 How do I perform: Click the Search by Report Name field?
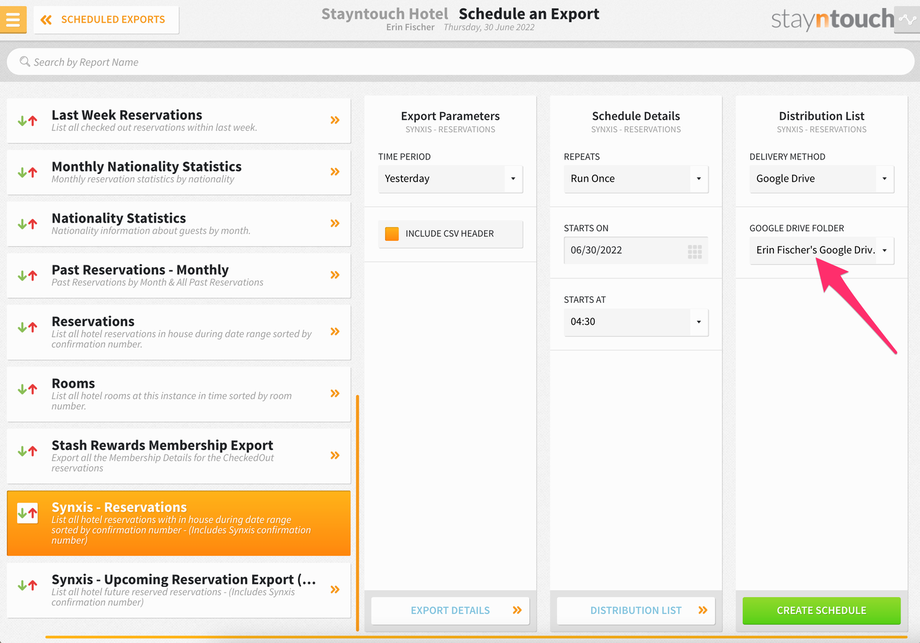pos(461,62)
